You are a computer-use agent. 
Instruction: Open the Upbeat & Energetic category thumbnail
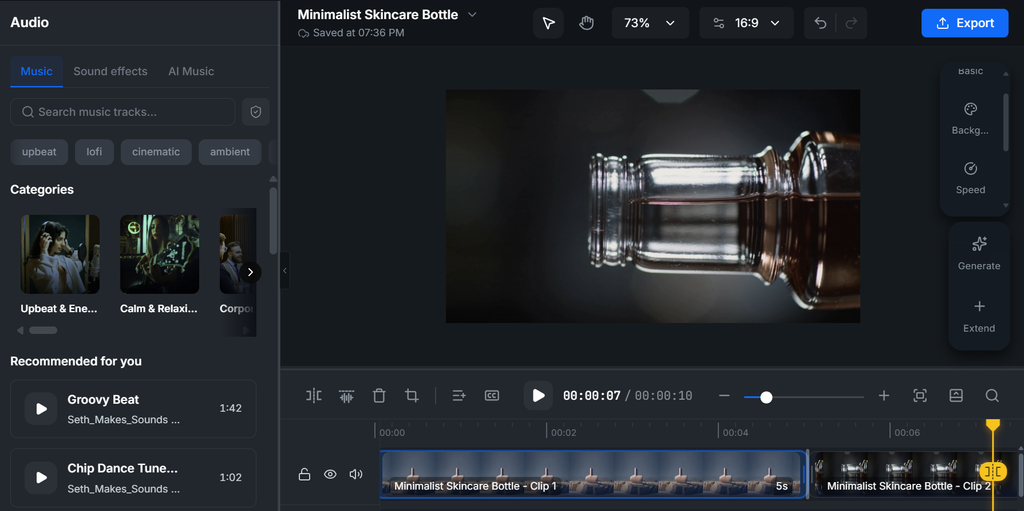[60, 254]
